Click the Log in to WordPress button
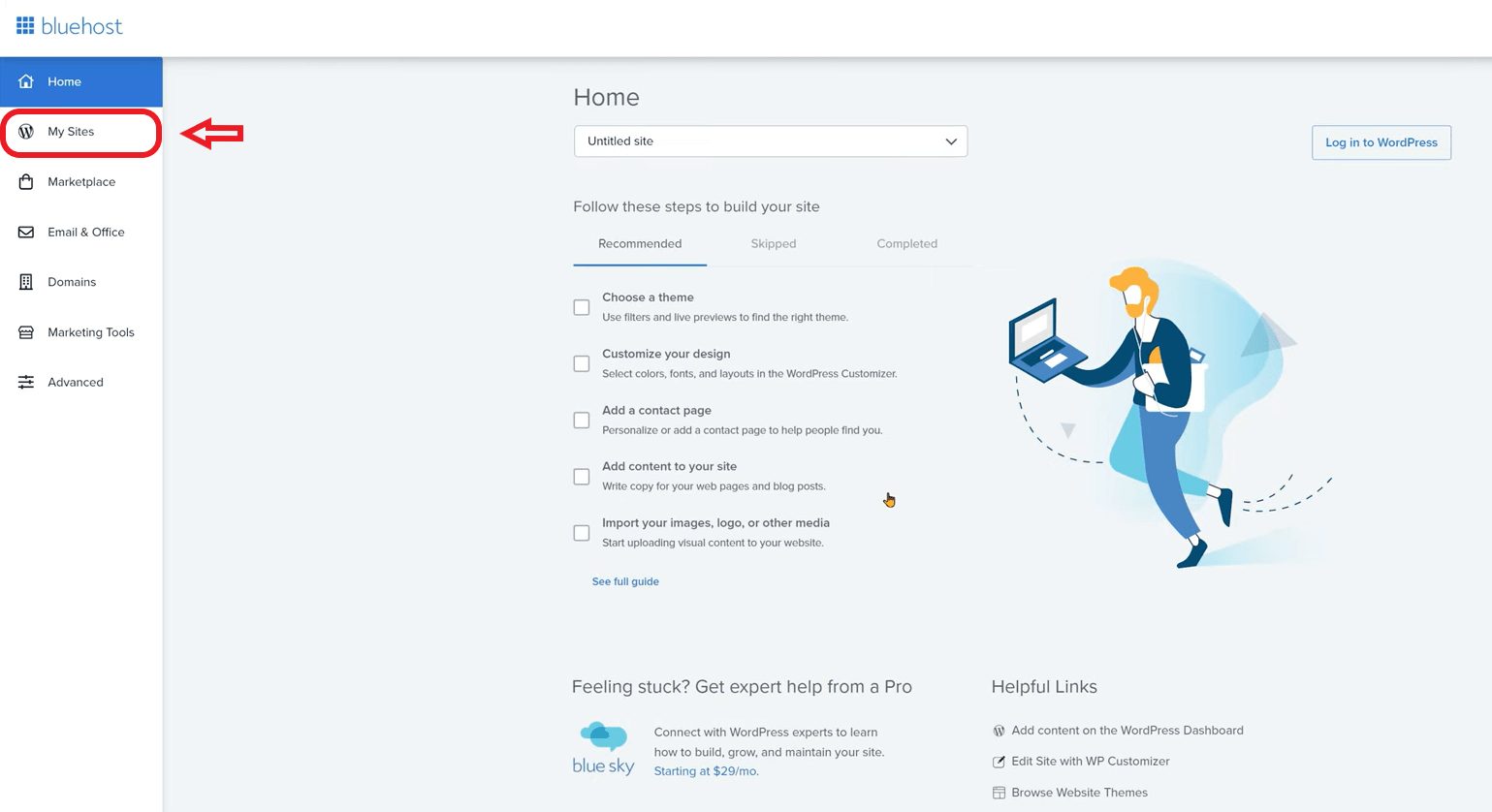This screenshot has height=812, width=1492. [1381, 142]
